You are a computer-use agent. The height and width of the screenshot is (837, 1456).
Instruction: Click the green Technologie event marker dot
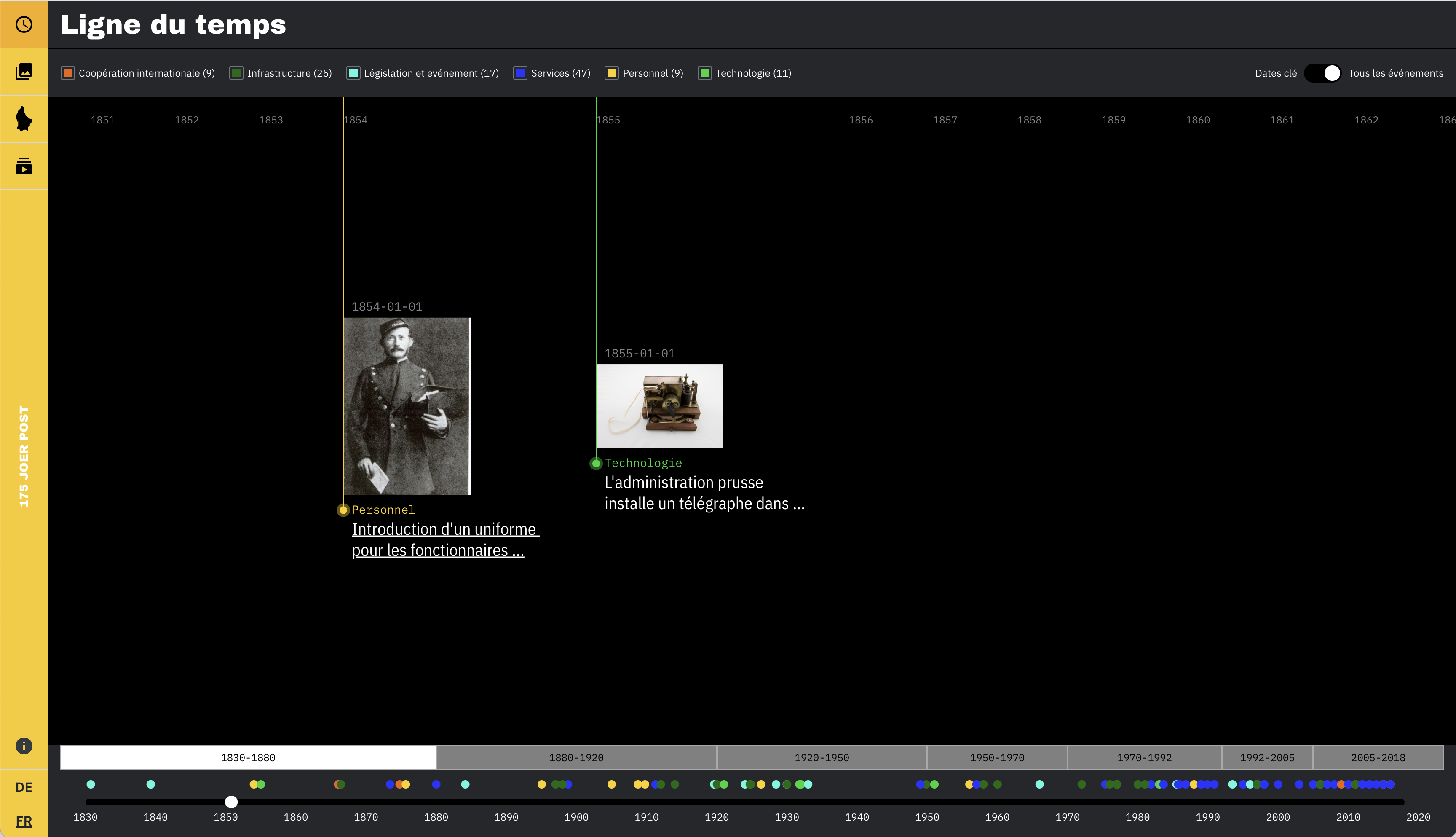click(596, 463)
